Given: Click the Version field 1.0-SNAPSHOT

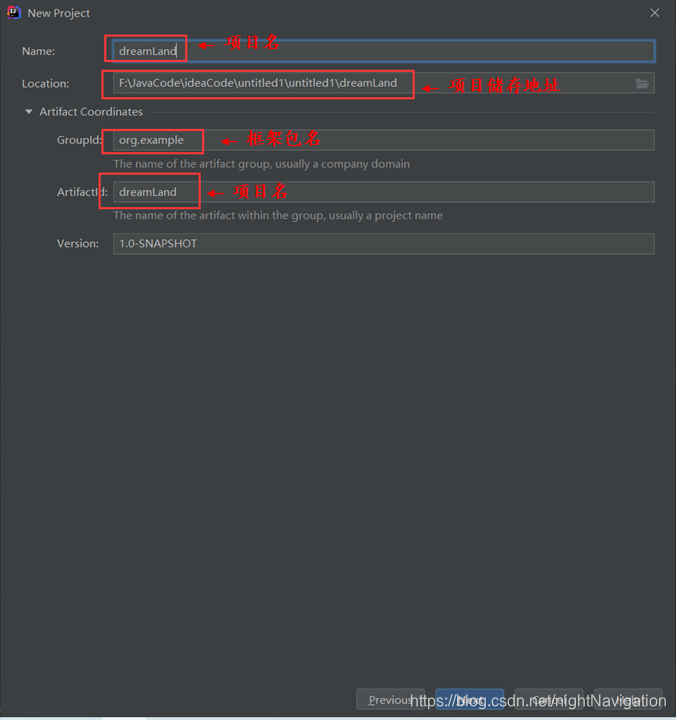Looking at the screenshot, I should click(384, 243).
